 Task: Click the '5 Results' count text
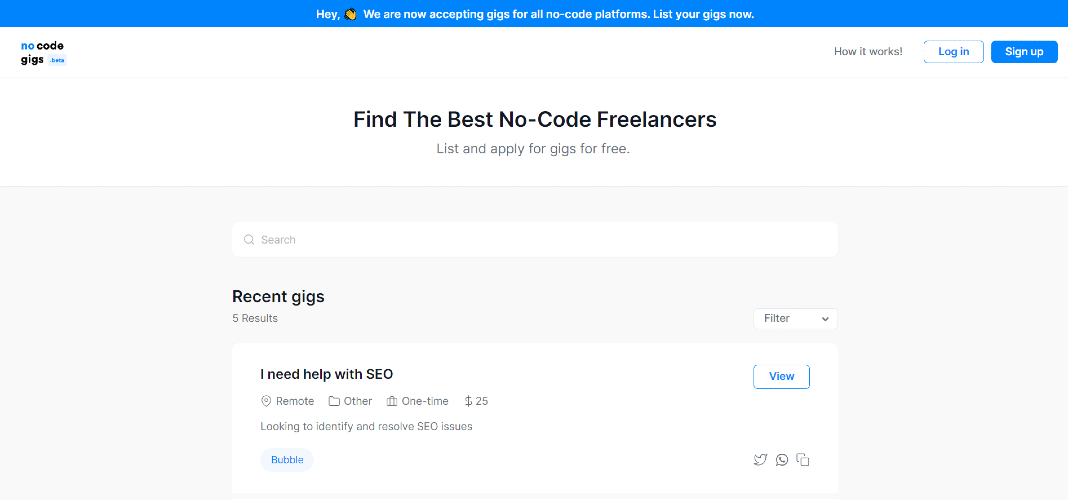coord(255,318)
